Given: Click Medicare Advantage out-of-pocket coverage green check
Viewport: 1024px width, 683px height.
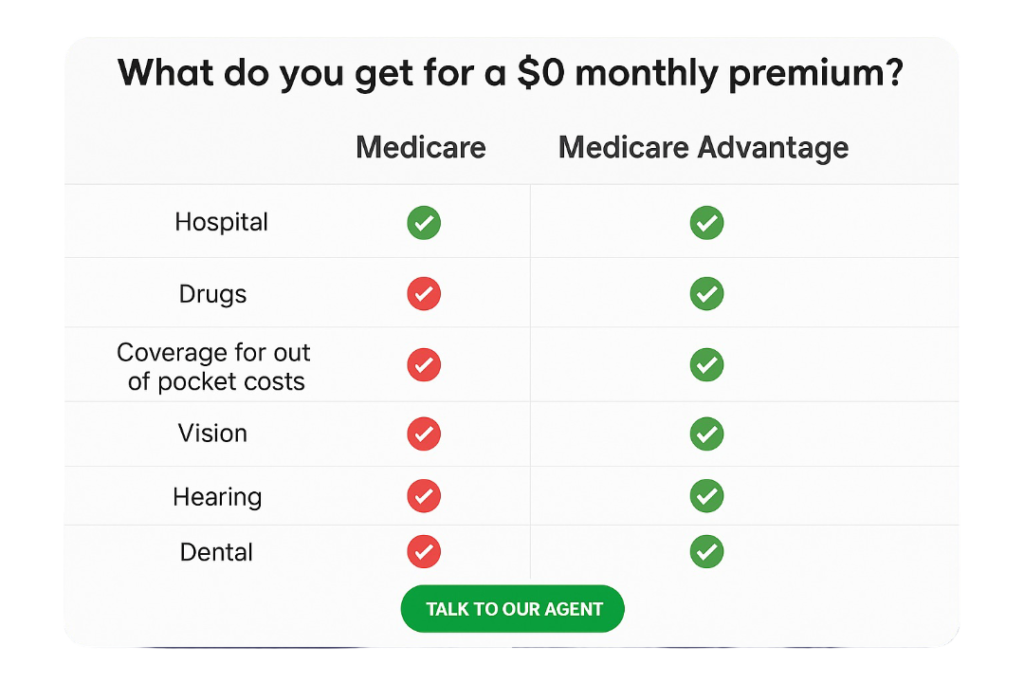Looking at the screenshot, I should coord(707,364).
